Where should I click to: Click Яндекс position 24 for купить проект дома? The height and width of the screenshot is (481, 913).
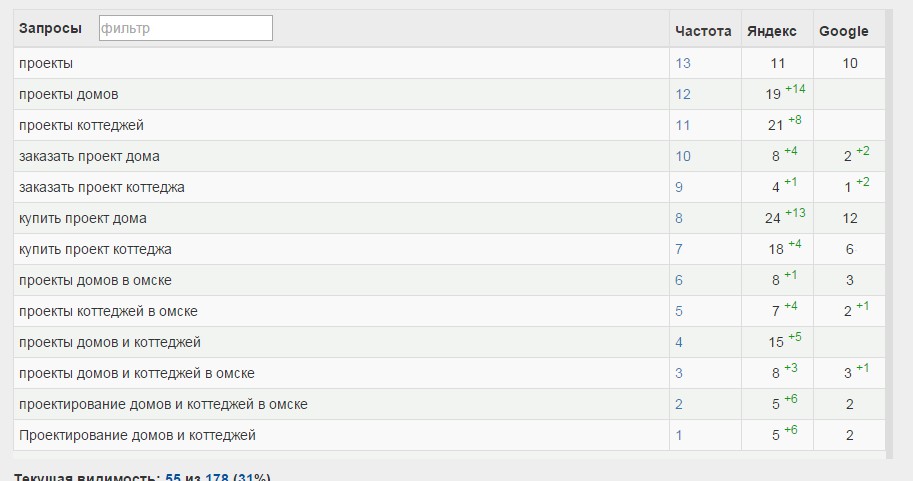(772, 219)
